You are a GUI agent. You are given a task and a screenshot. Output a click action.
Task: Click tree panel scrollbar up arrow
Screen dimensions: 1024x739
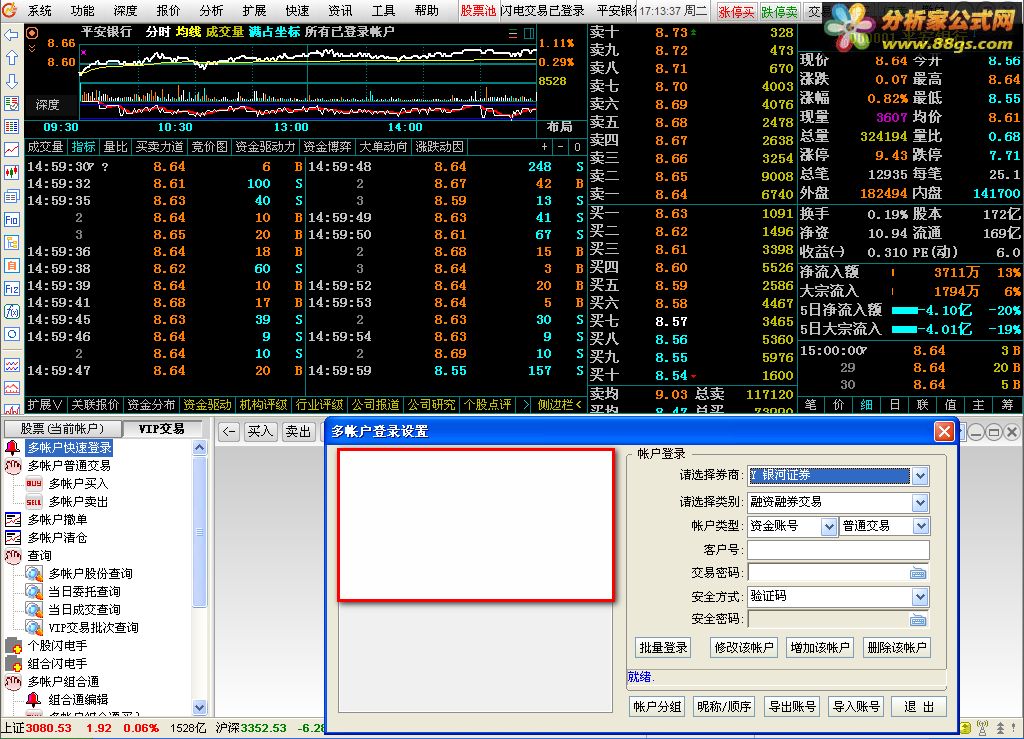point(200,447)
